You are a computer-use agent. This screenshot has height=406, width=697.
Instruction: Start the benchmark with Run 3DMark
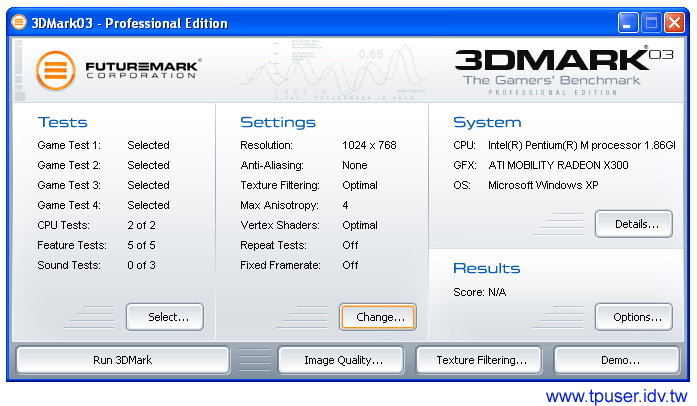pos(123,360)
